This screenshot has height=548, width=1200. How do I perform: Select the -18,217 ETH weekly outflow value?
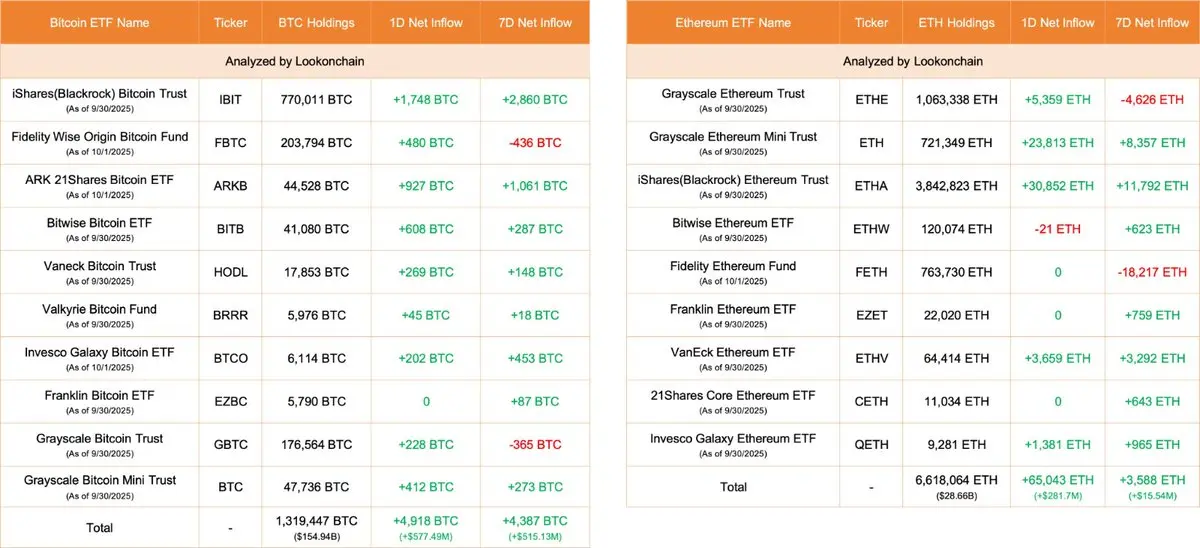(1153, 272)
